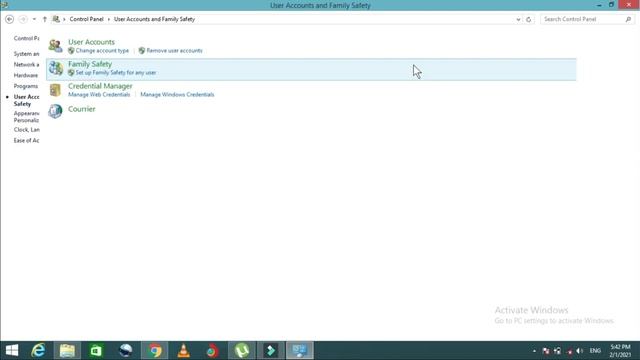This screenshot has height=360, width=640.
Task: Open Programs sidebar link
Action: (x=26, y=86)
